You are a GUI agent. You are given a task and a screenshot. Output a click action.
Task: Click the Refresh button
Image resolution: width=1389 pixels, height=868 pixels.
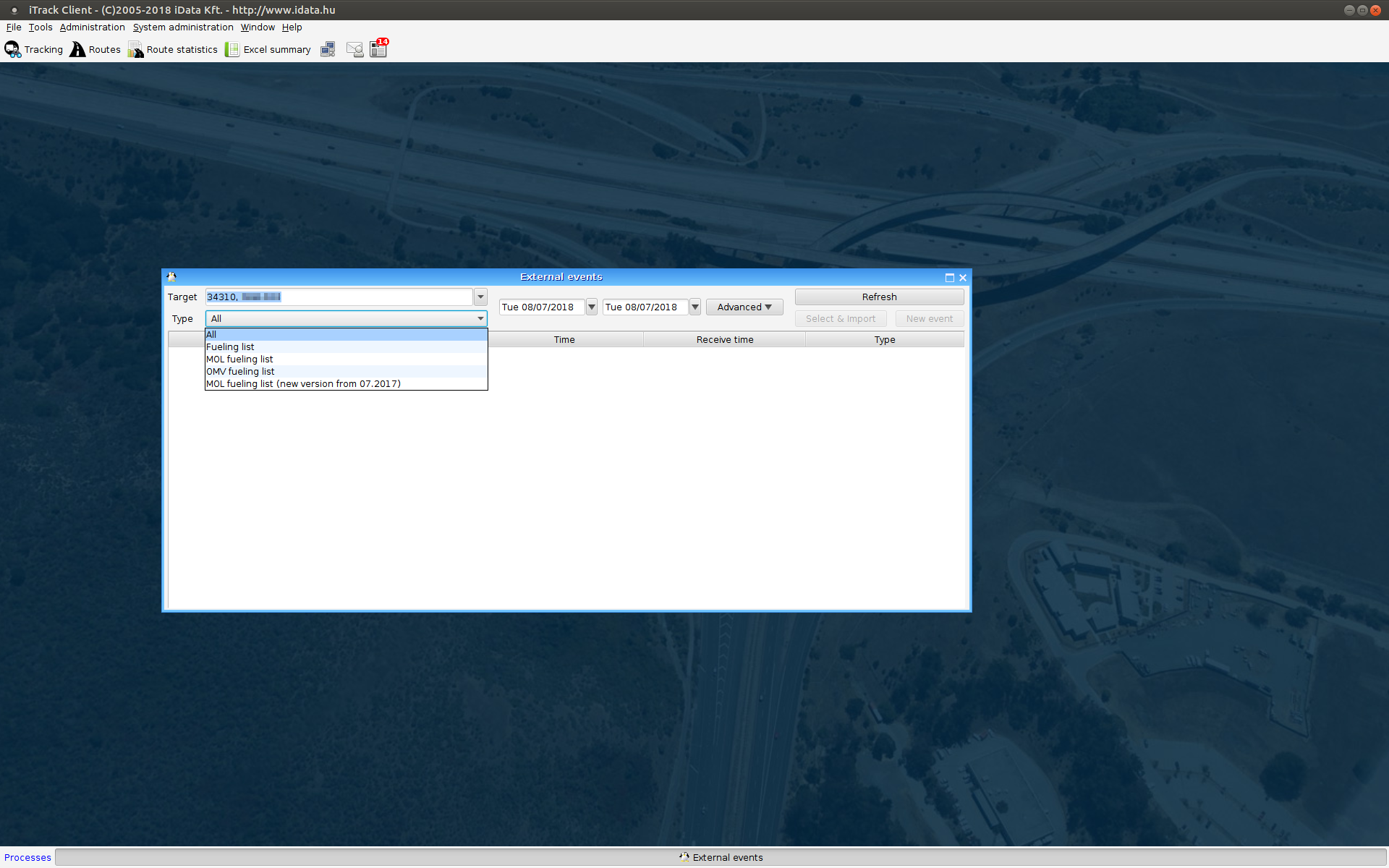pos(878,297)
